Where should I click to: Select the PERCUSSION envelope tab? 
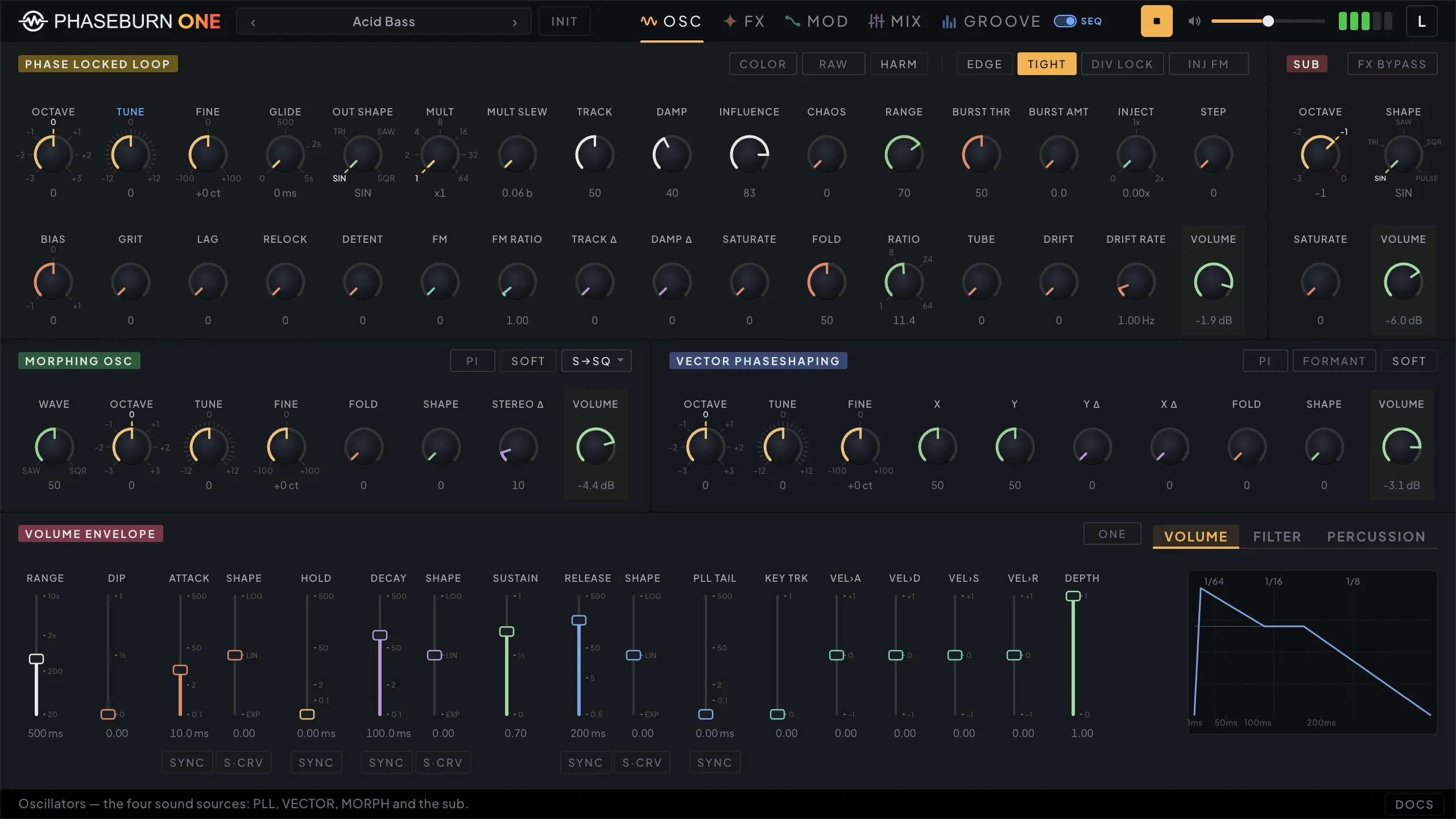click(x=1376, y=537)
